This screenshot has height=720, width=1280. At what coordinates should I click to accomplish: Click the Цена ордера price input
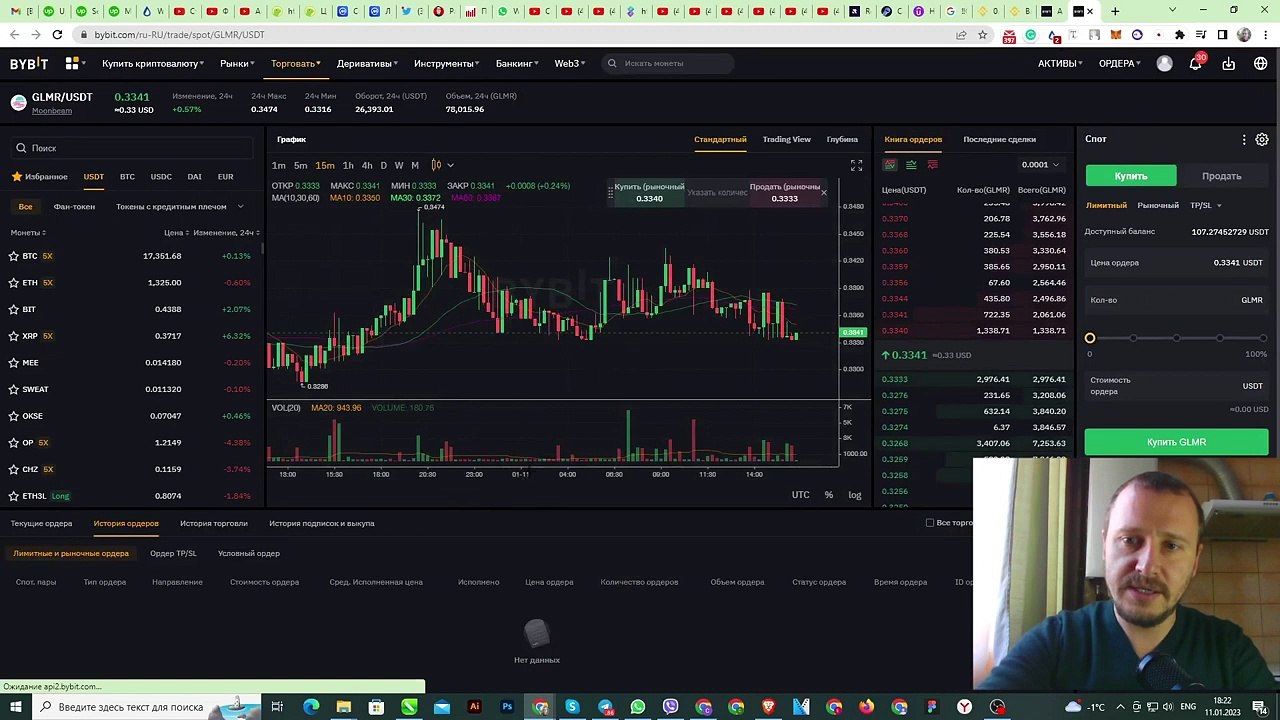click(1176, 263)
